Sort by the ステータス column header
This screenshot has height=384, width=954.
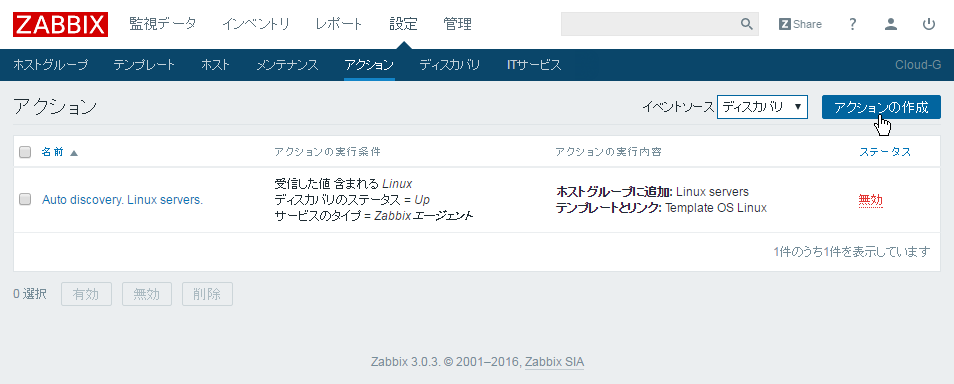885,152
